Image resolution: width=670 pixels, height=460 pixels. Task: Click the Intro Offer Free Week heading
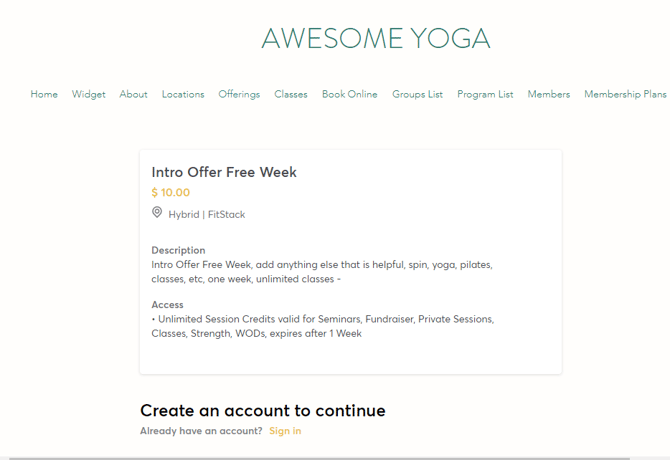pos(224,172)
